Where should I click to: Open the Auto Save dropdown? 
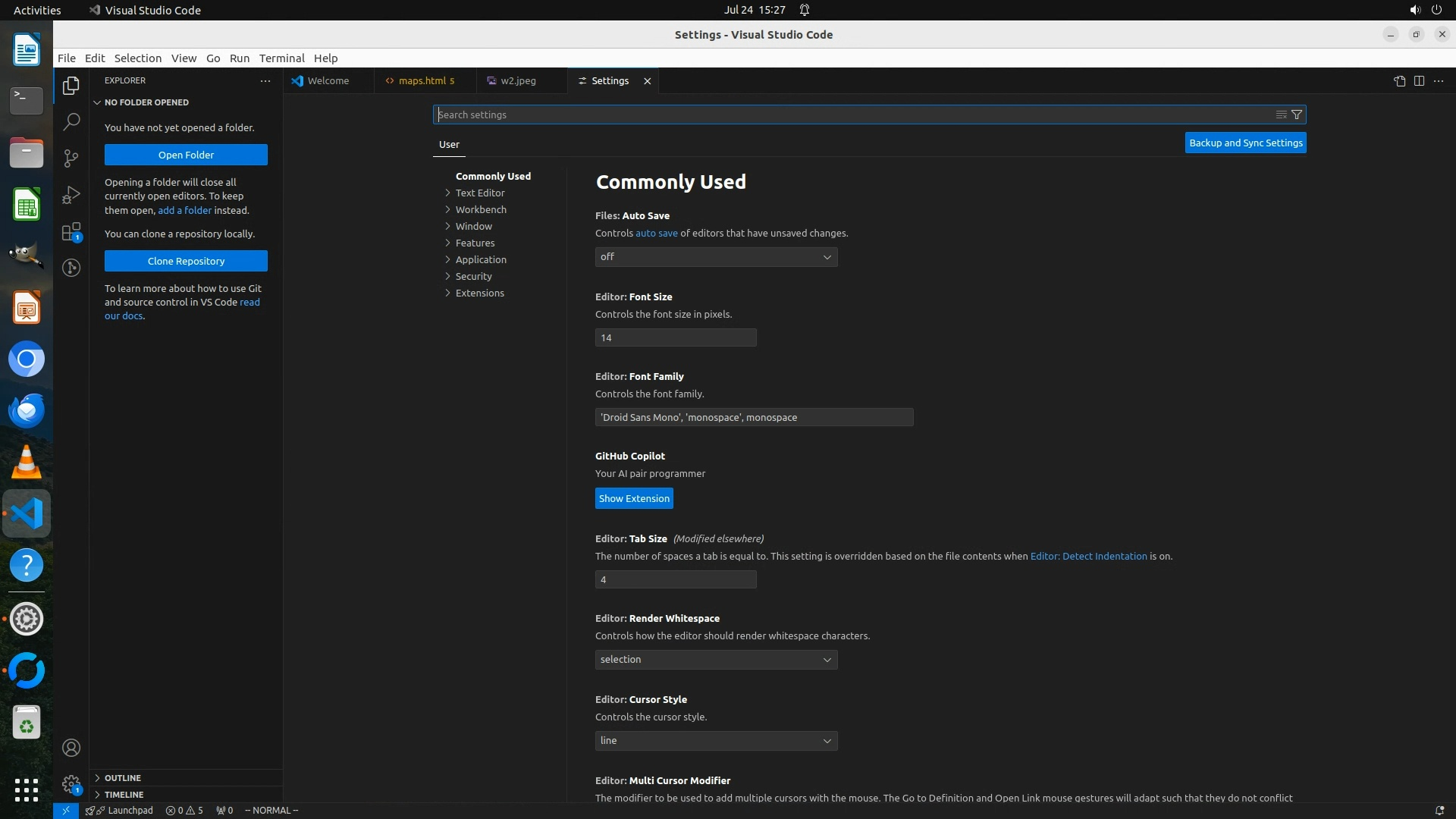716,257
